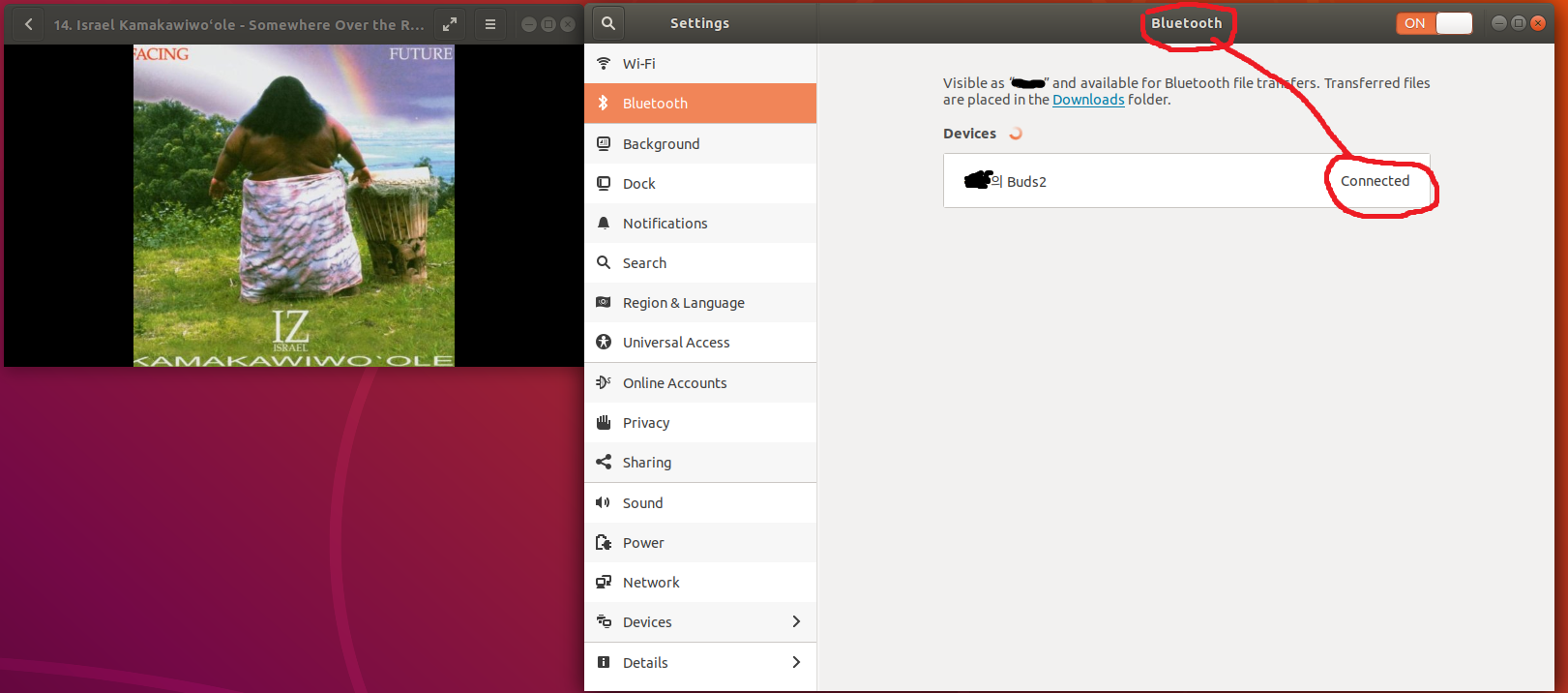This screenshot has height=693, width=1568.
Task: Click the Power battery icon
Action: click(x=604, y=542)
